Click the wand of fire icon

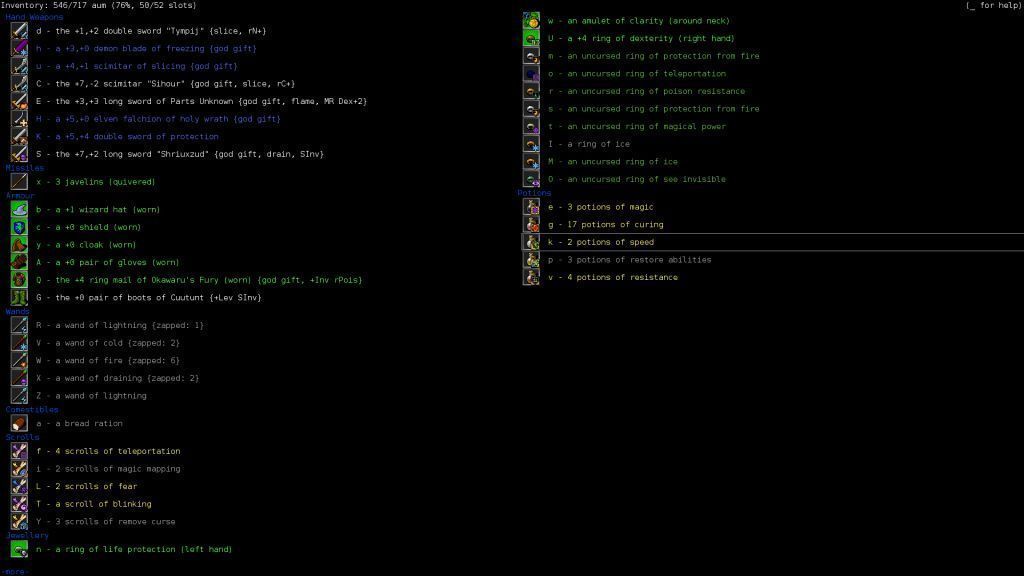click(x=19, y=360)
